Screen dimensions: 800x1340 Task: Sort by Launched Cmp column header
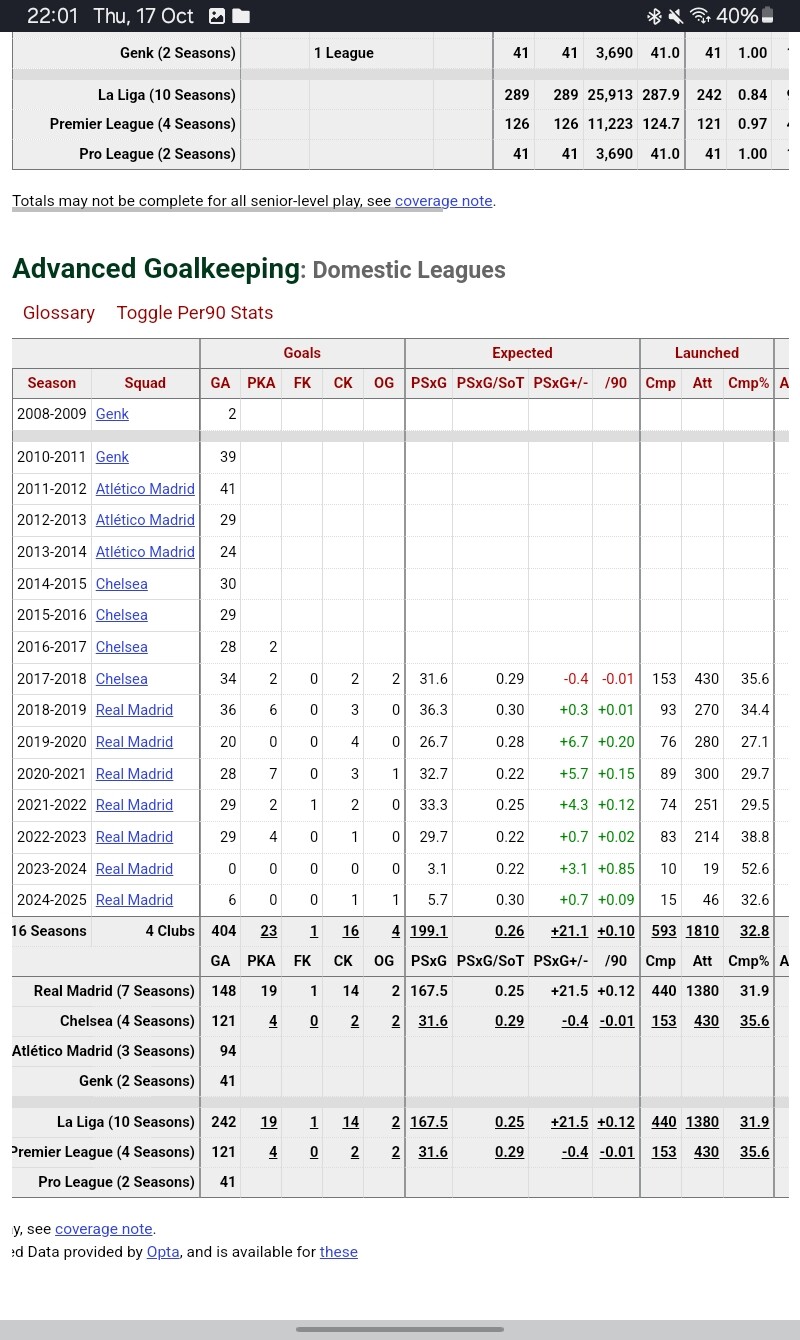point(660,383)
